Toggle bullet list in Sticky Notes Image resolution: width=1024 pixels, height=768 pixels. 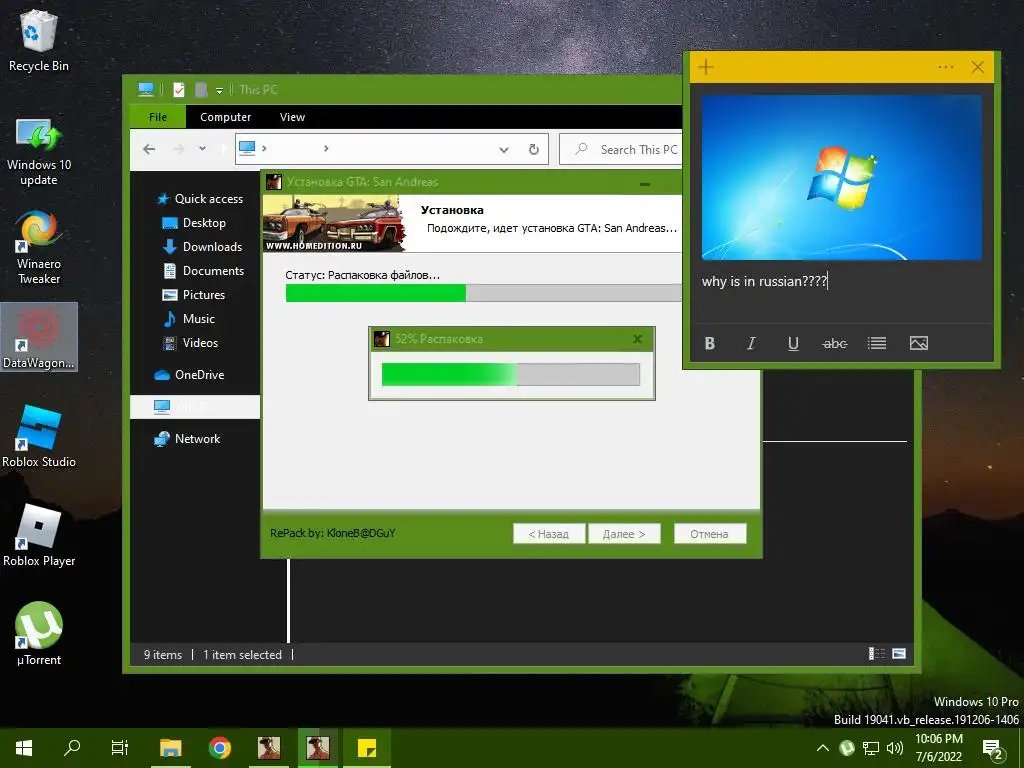point(876,344)
